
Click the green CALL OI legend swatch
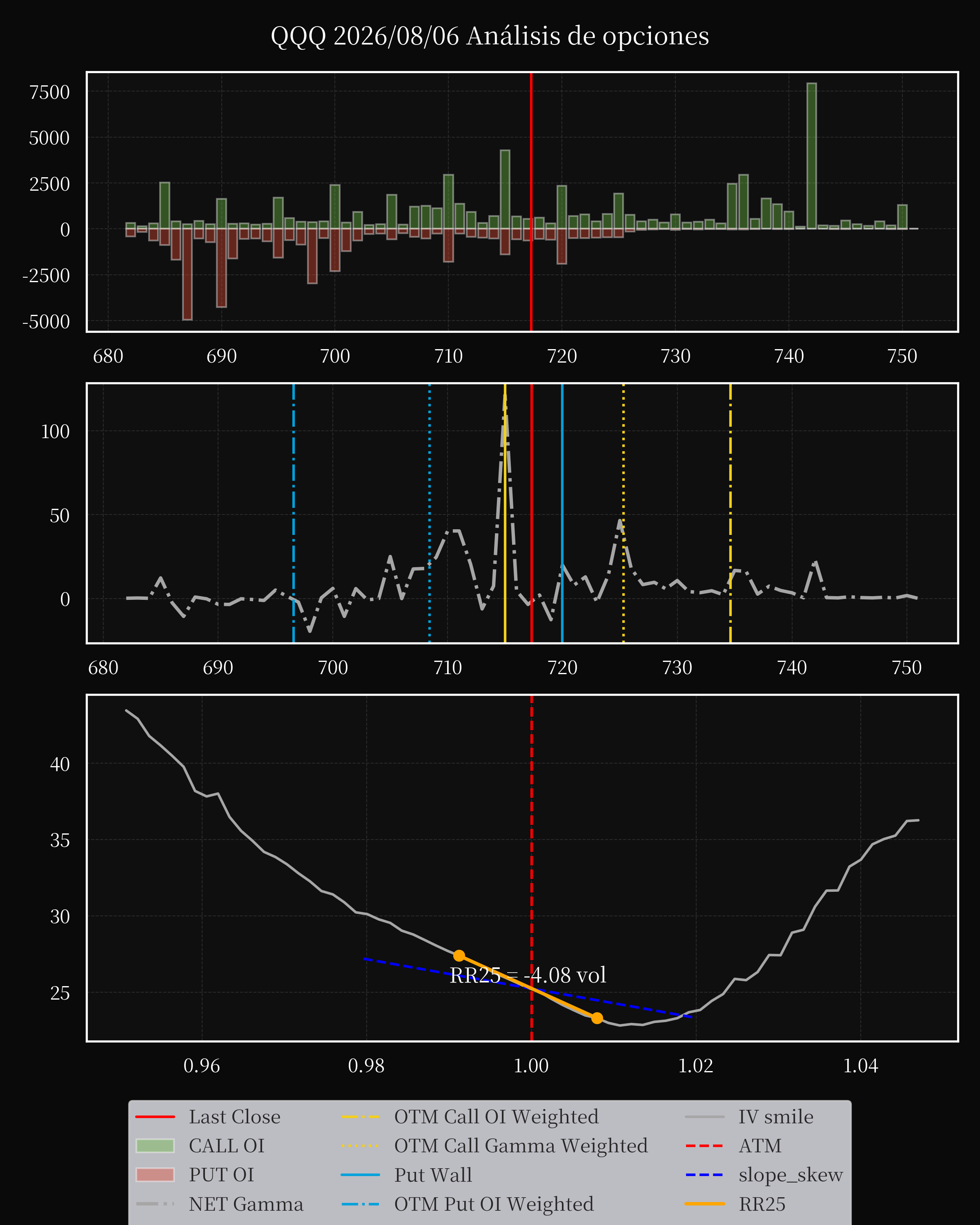tap(155, 1146)
